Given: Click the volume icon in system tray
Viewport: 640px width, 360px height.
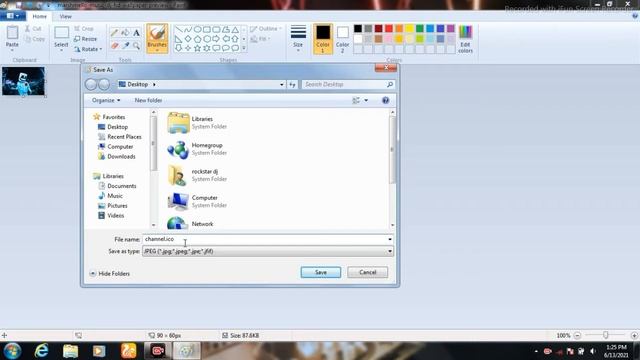Looking at the screenshot, I should click(593, 351).
